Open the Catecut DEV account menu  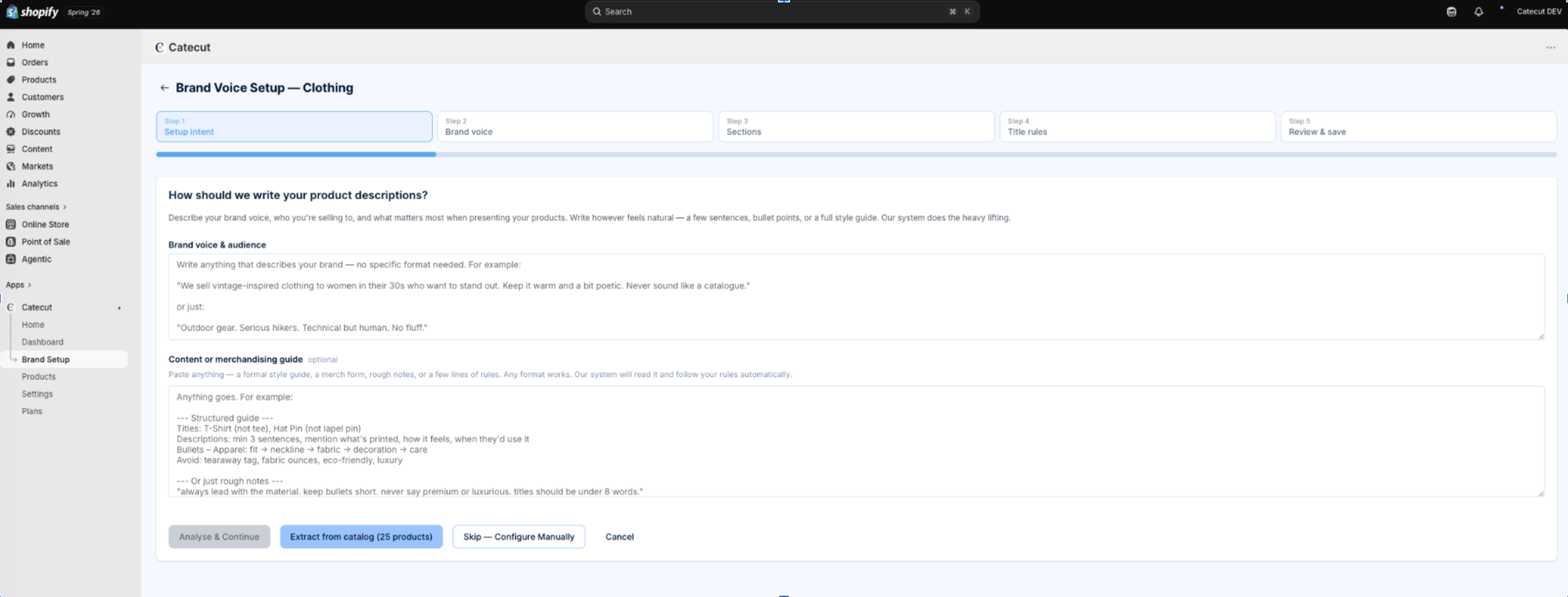tap(1538, 12)
